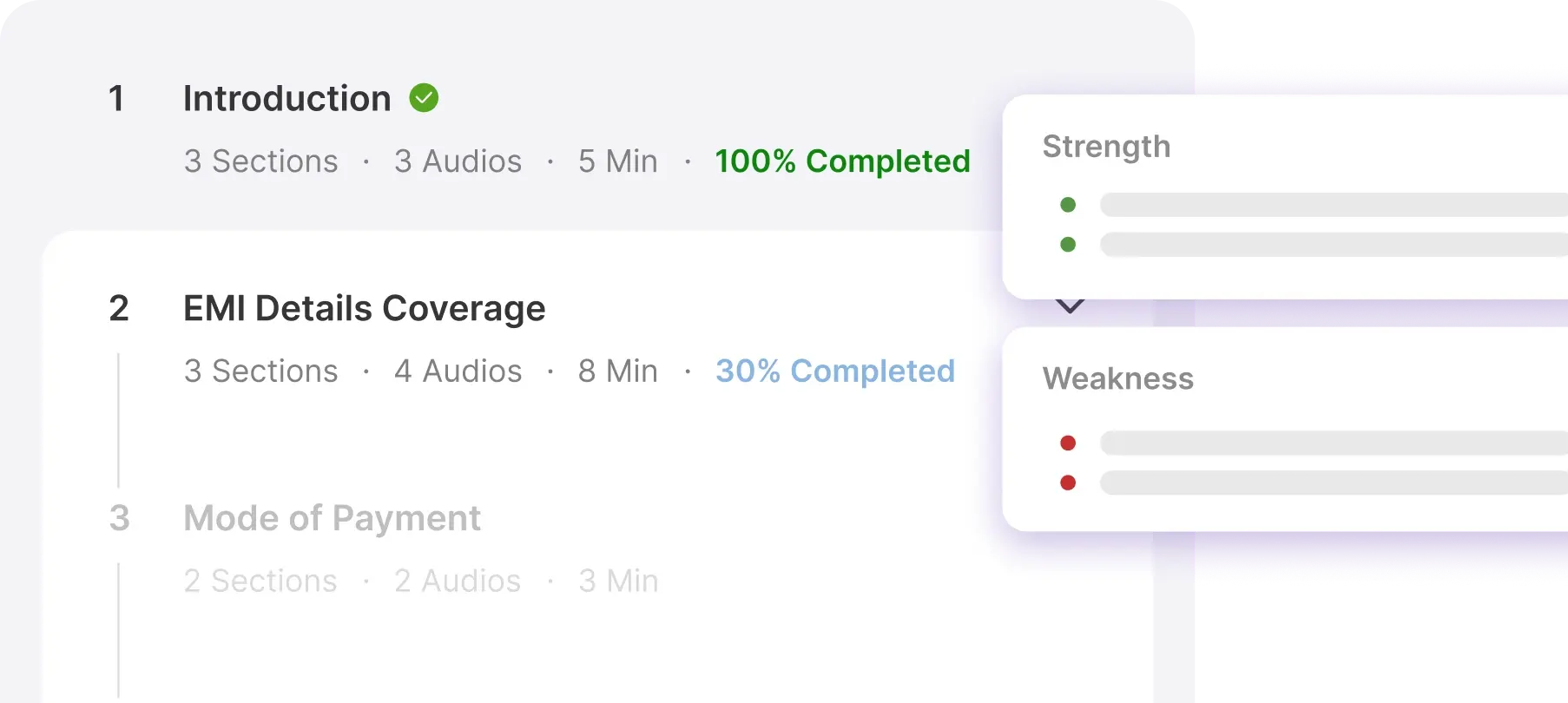
Task: Click step number 1 in the list
Action: pos(116,98)
